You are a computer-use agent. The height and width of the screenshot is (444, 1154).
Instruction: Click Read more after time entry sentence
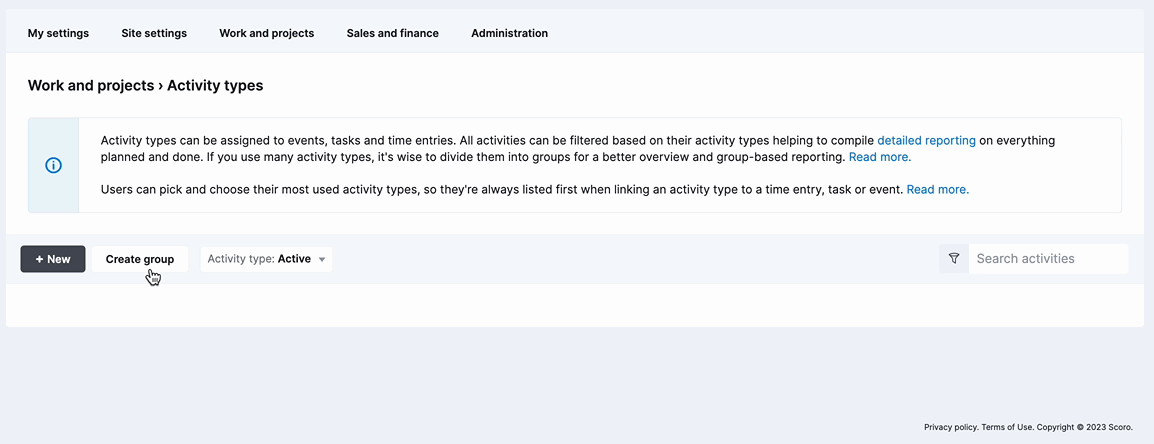(x=938, y=189)
